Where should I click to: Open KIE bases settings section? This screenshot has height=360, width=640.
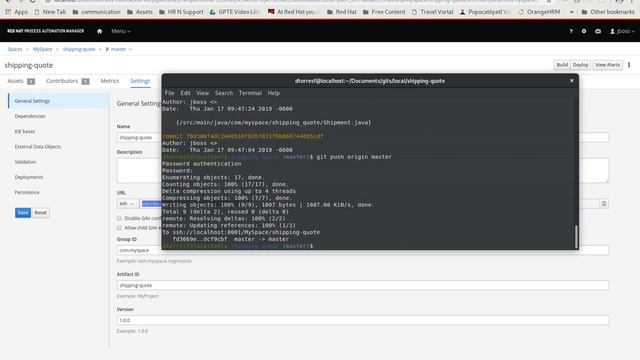24,131
